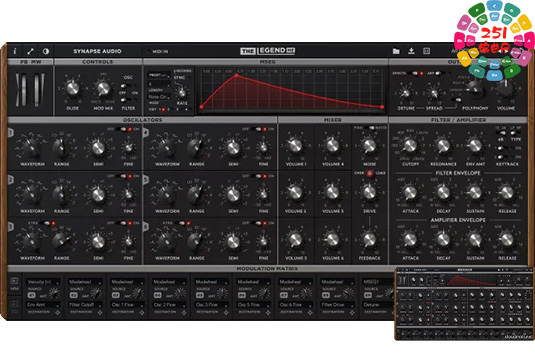
Task: Toggle the 12/24 dB filter slope switch
Action: [x=501, y=133]
